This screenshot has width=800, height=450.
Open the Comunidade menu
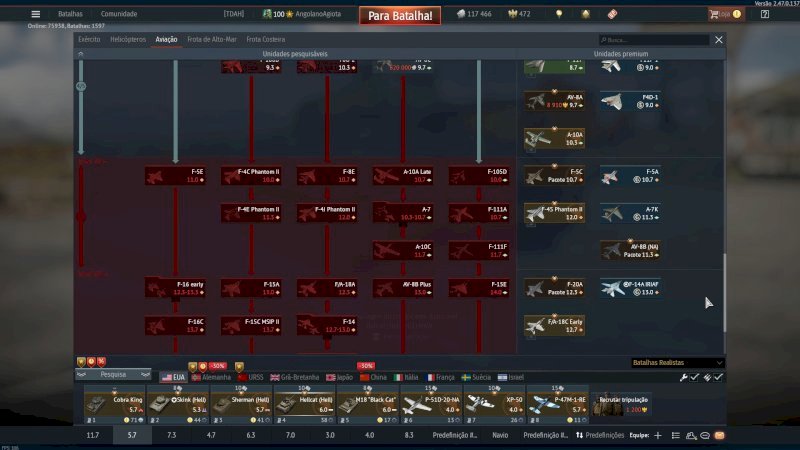click(119, 14)
